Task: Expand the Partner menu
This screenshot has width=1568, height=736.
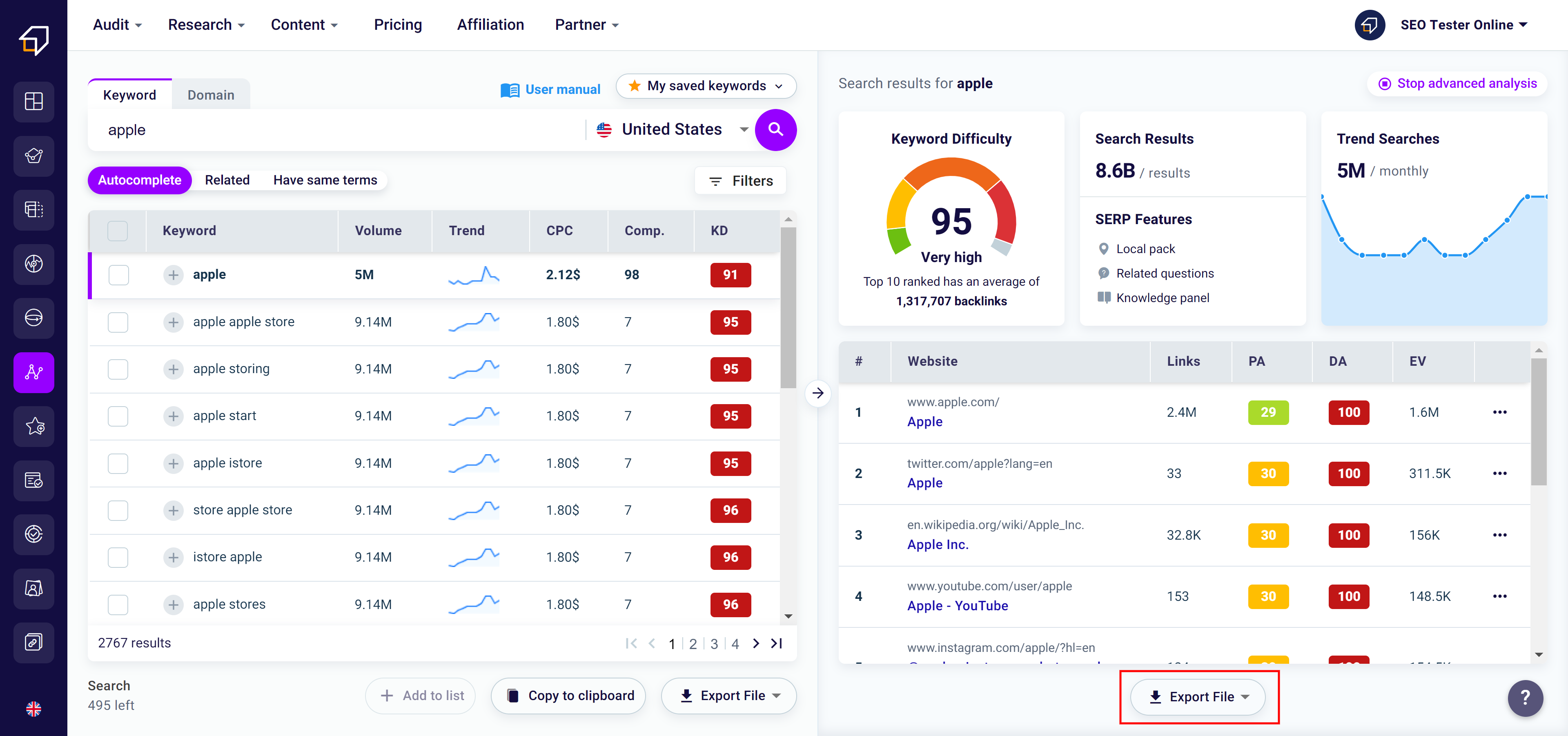Action: pos(587,25)
